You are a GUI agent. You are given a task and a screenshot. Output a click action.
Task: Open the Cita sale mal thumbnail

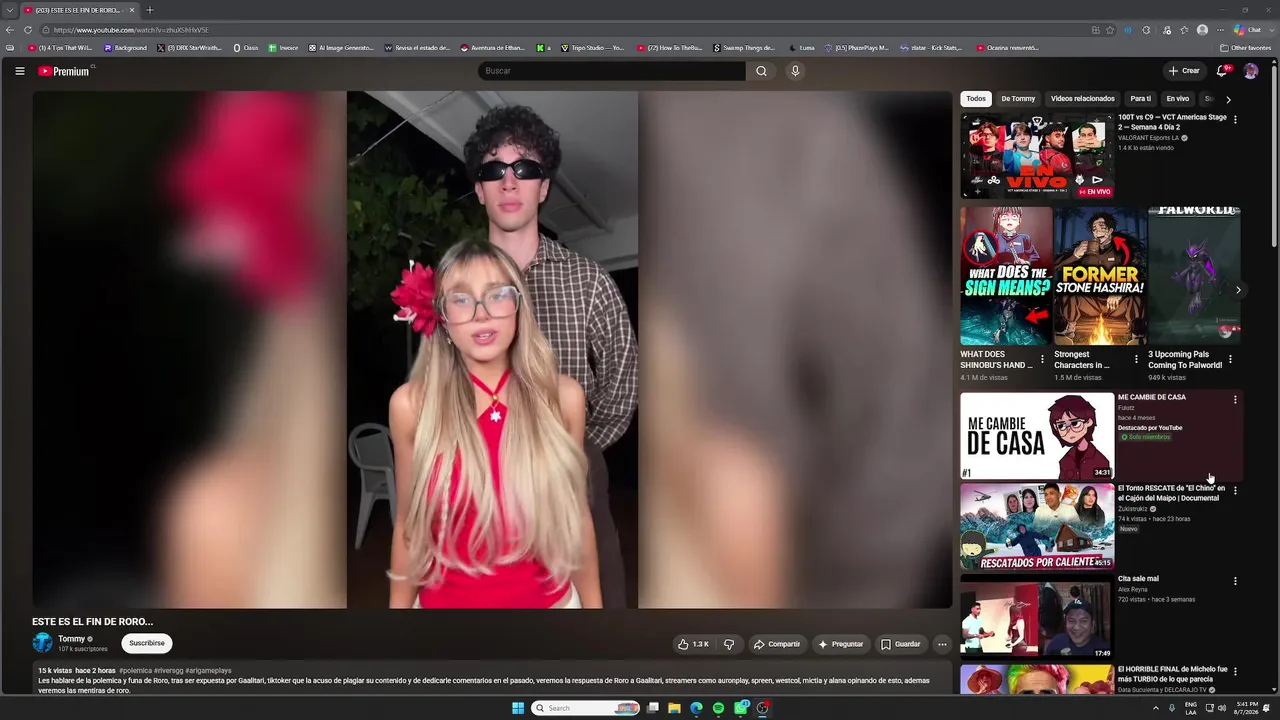(x=1037, y=617)
